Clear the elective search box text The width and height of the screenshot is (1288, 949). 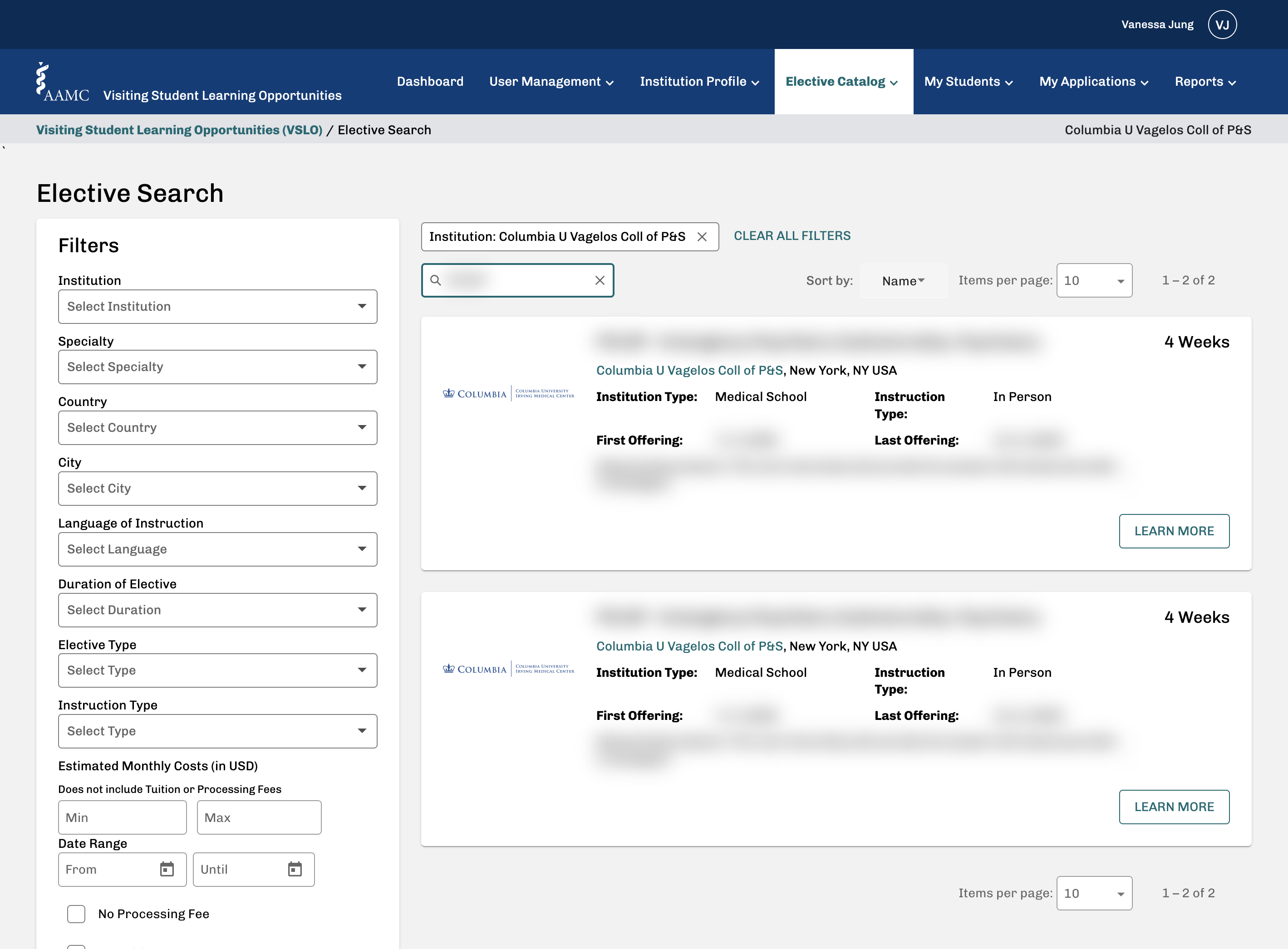click(600, 280)
